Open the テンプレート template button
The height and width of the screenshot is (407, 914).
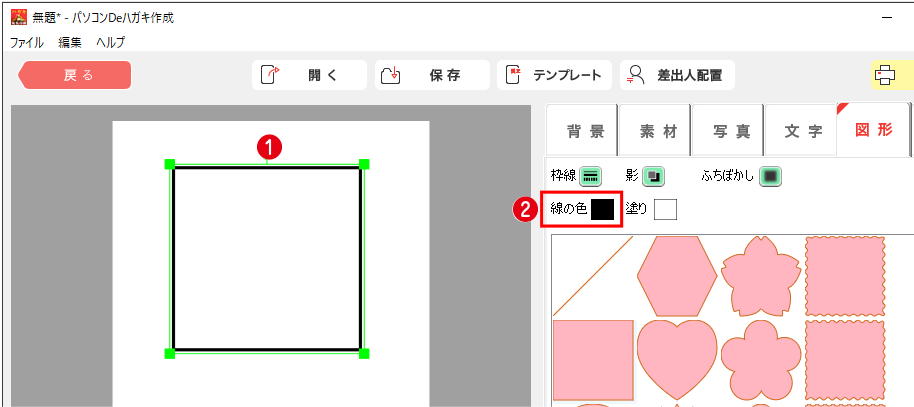pyautogui.click(x=554, y=75)
